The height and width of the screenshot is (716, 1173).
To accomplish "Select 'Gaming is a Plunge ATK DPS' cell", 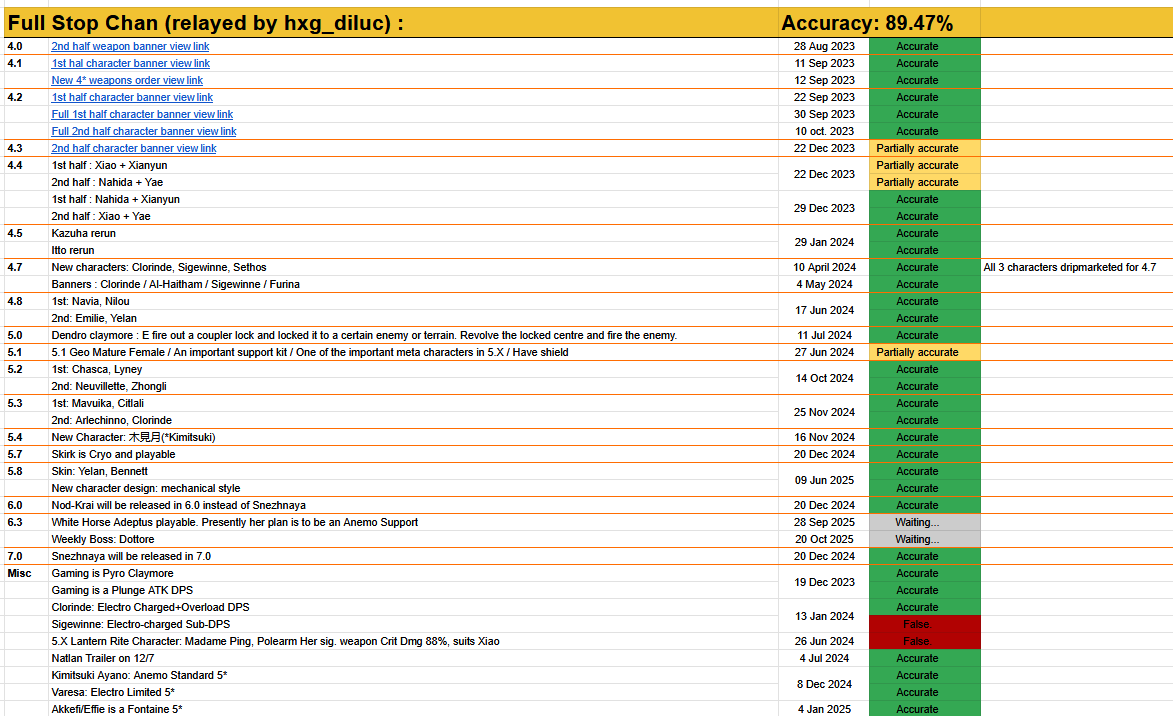I will click(413, 590).
